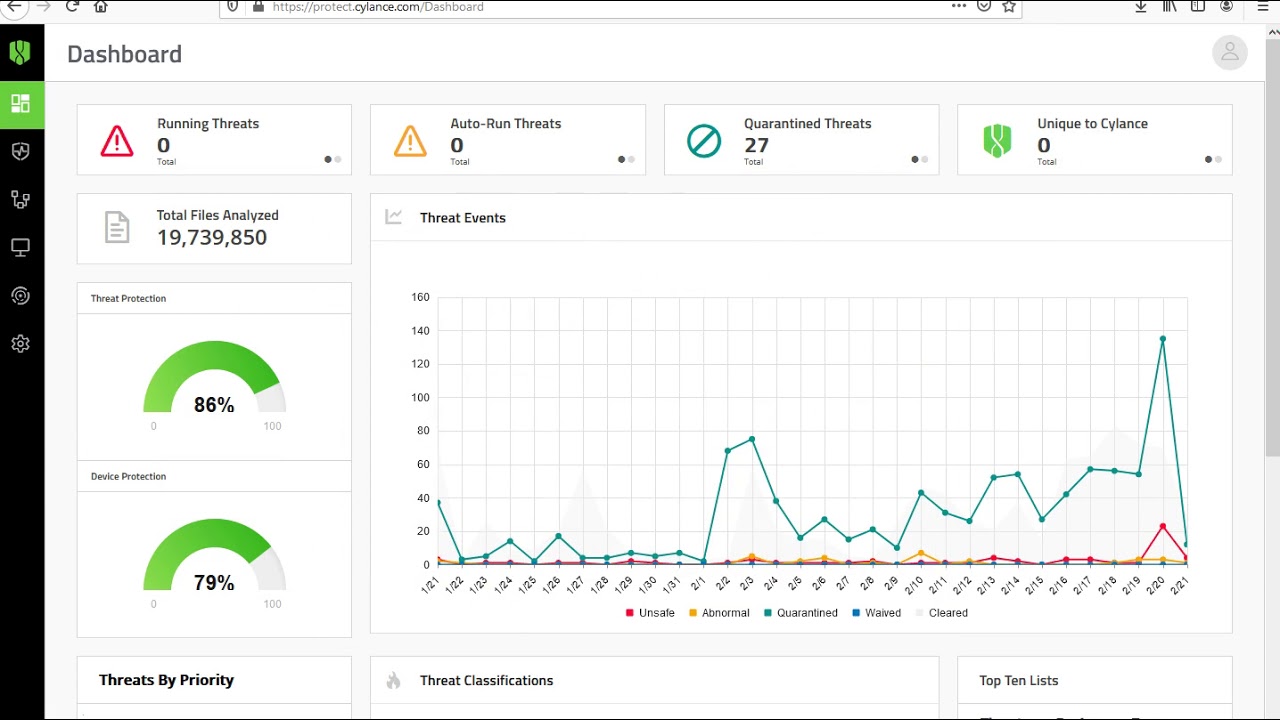The image size is (1280, 720).
Task: Save the page with the Pocket icon
Action: click(x=983, y=6)
